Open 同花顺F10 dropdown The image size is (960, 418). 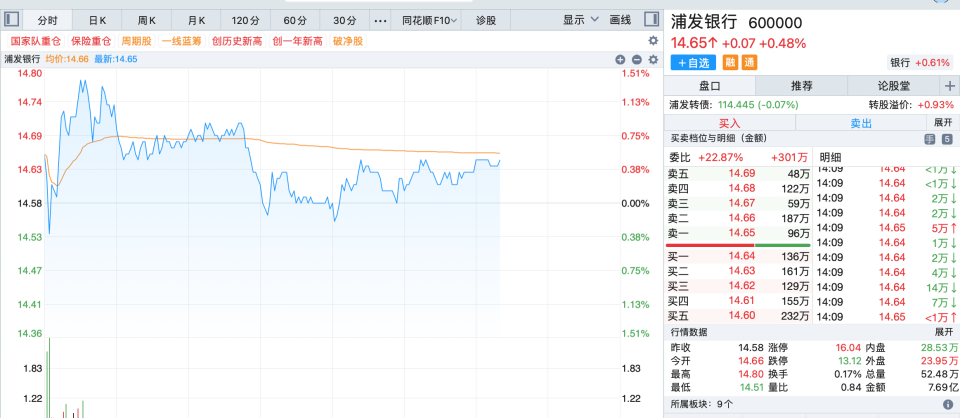click(x=430, y=20)
